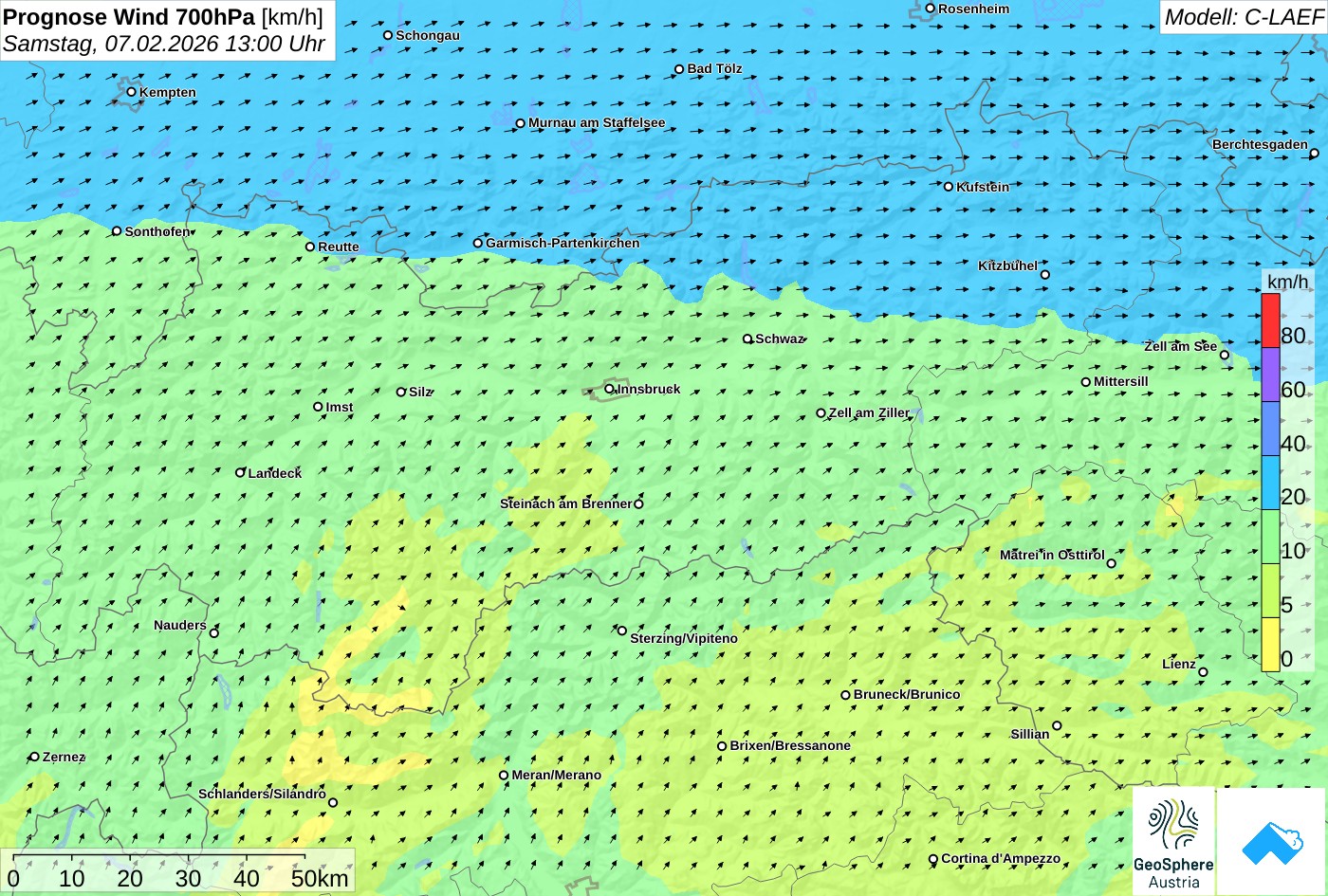The image size is (1328, 896).
Task: Click the Zell am See marker
Action: tap(1225, 356)
